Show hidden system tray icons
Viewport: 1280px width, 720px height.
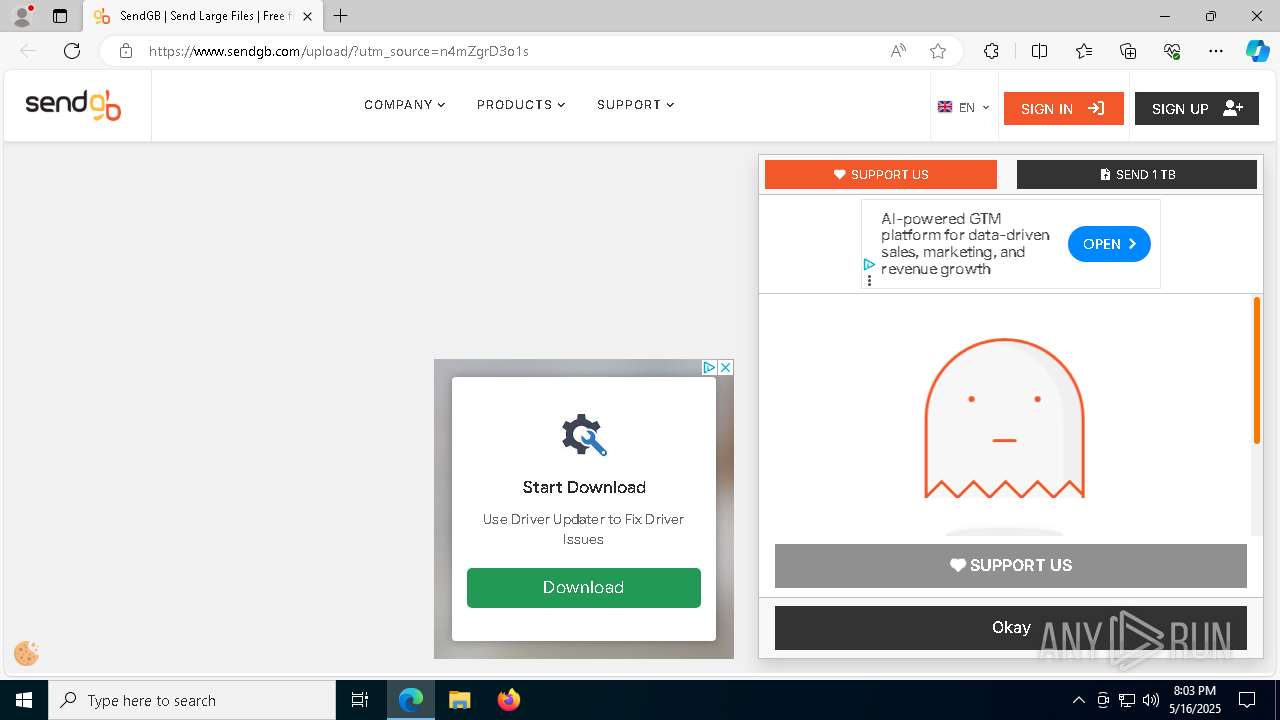1078,700
